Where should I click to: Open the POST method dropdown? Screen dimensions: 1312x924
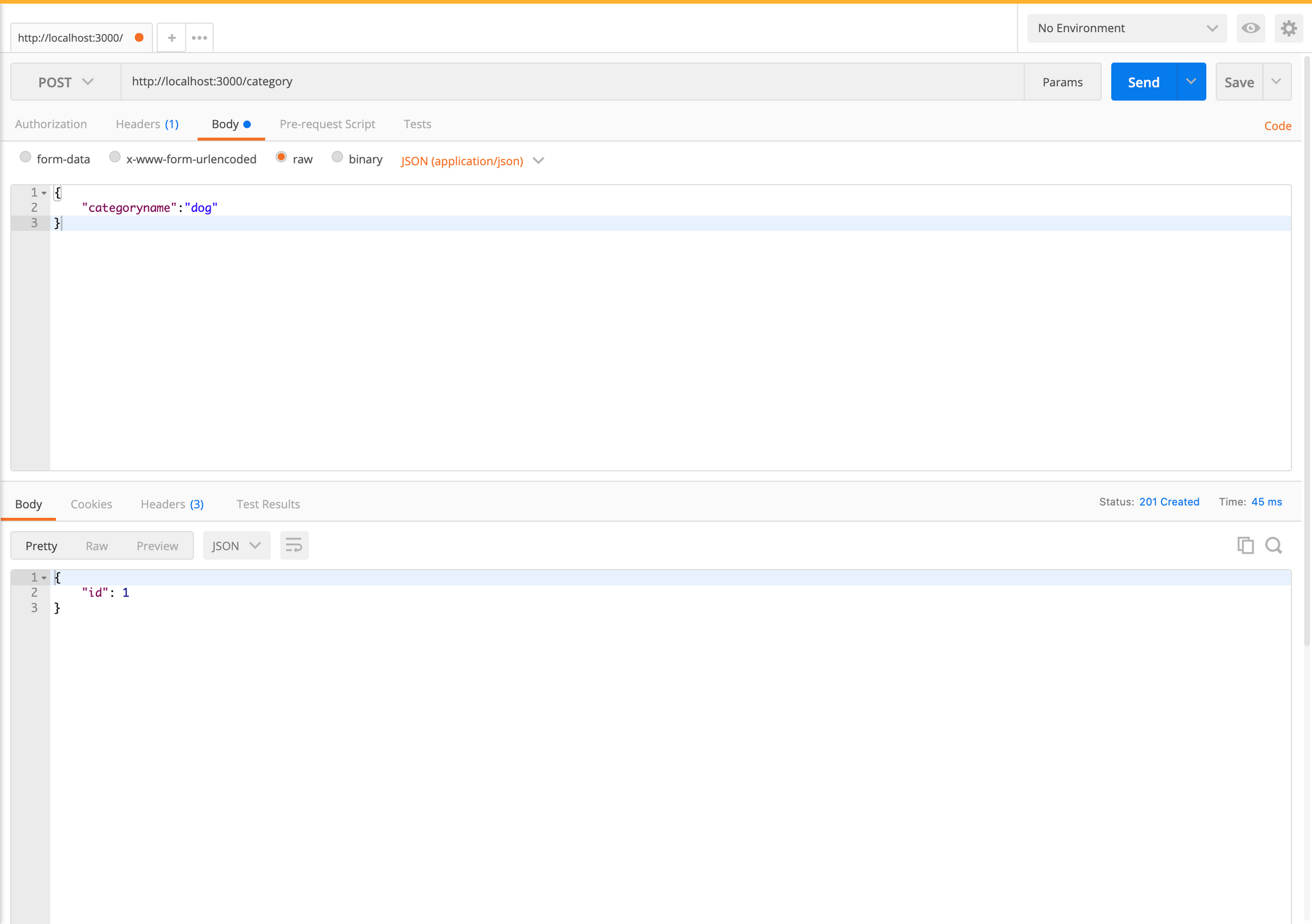66,82
